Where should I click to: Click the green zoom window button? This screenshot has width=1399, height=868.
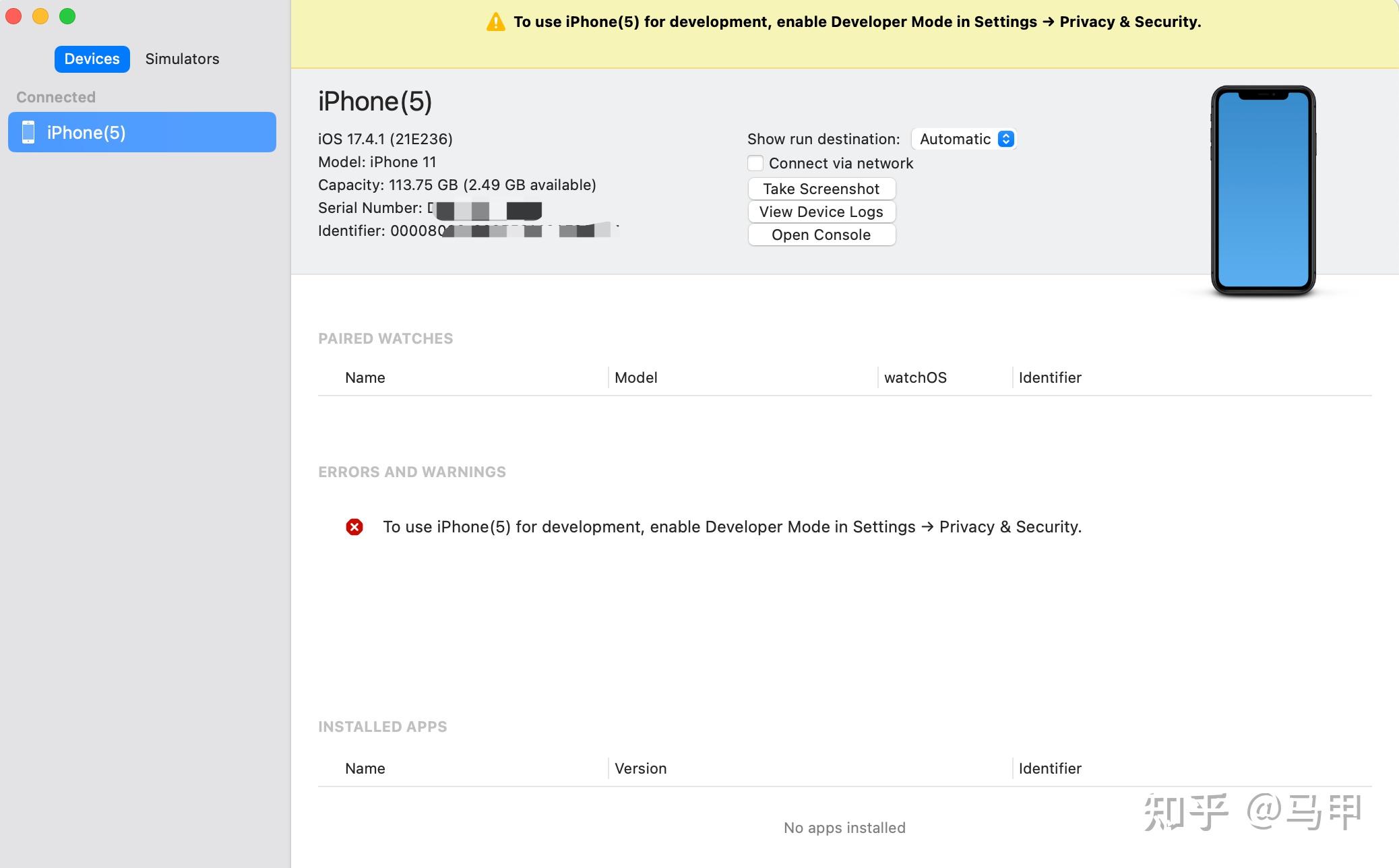(x=67, y=16)
